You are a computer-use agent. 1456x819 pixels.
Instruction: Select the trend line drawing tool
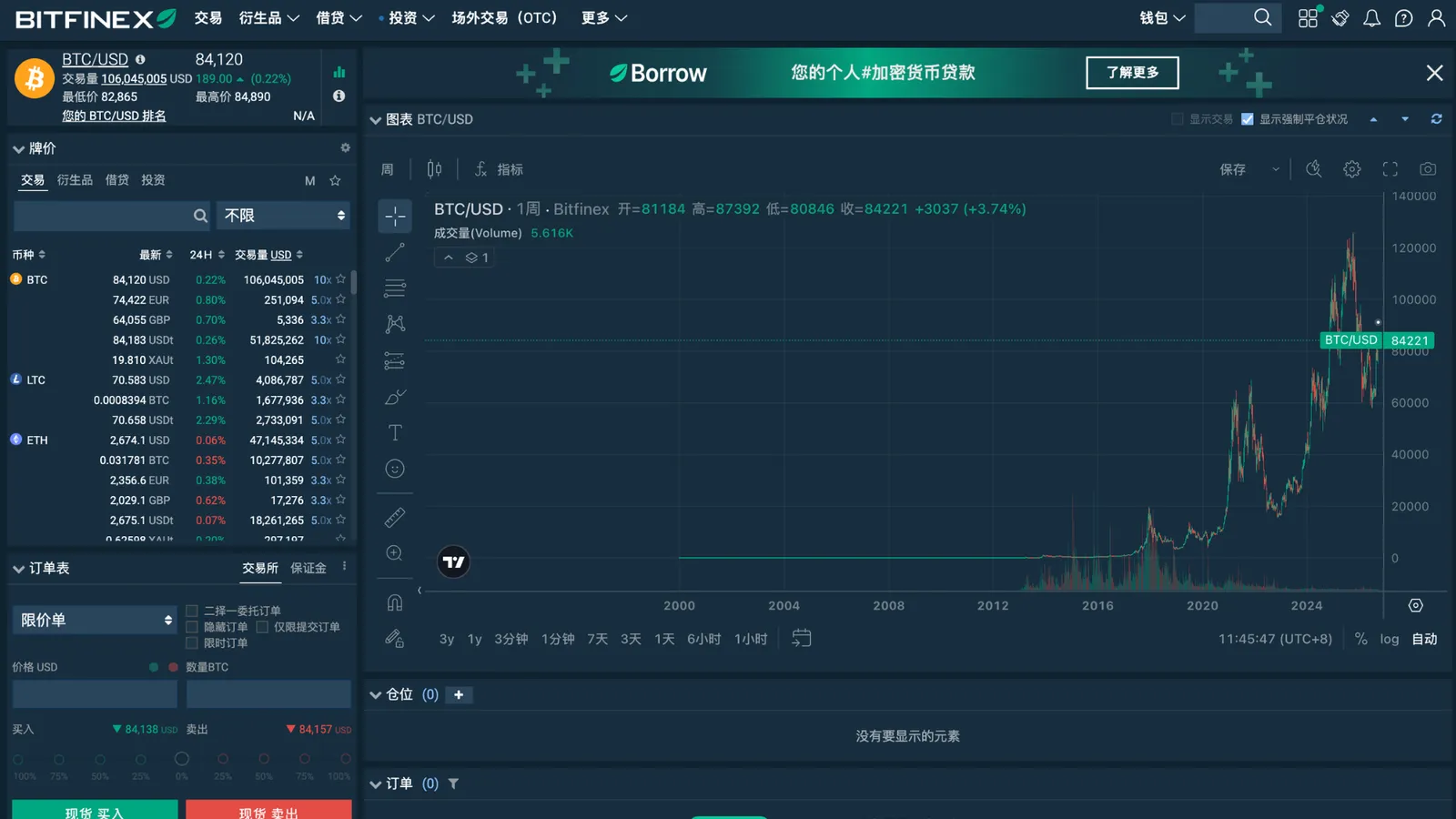[395, 252]
